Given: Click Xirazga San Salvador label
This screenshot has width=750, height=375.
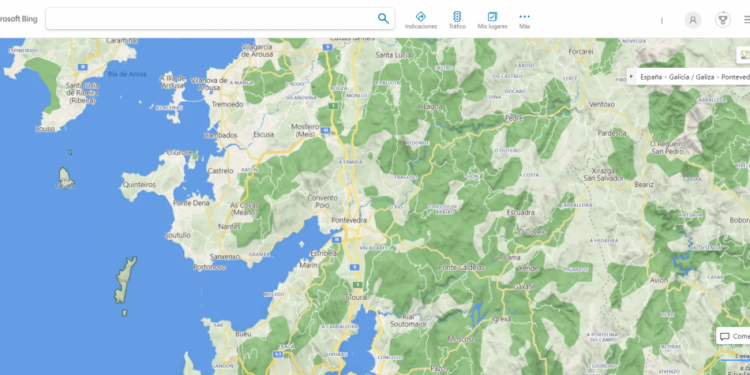Looking at the screenshot, I should coord(604,175).
